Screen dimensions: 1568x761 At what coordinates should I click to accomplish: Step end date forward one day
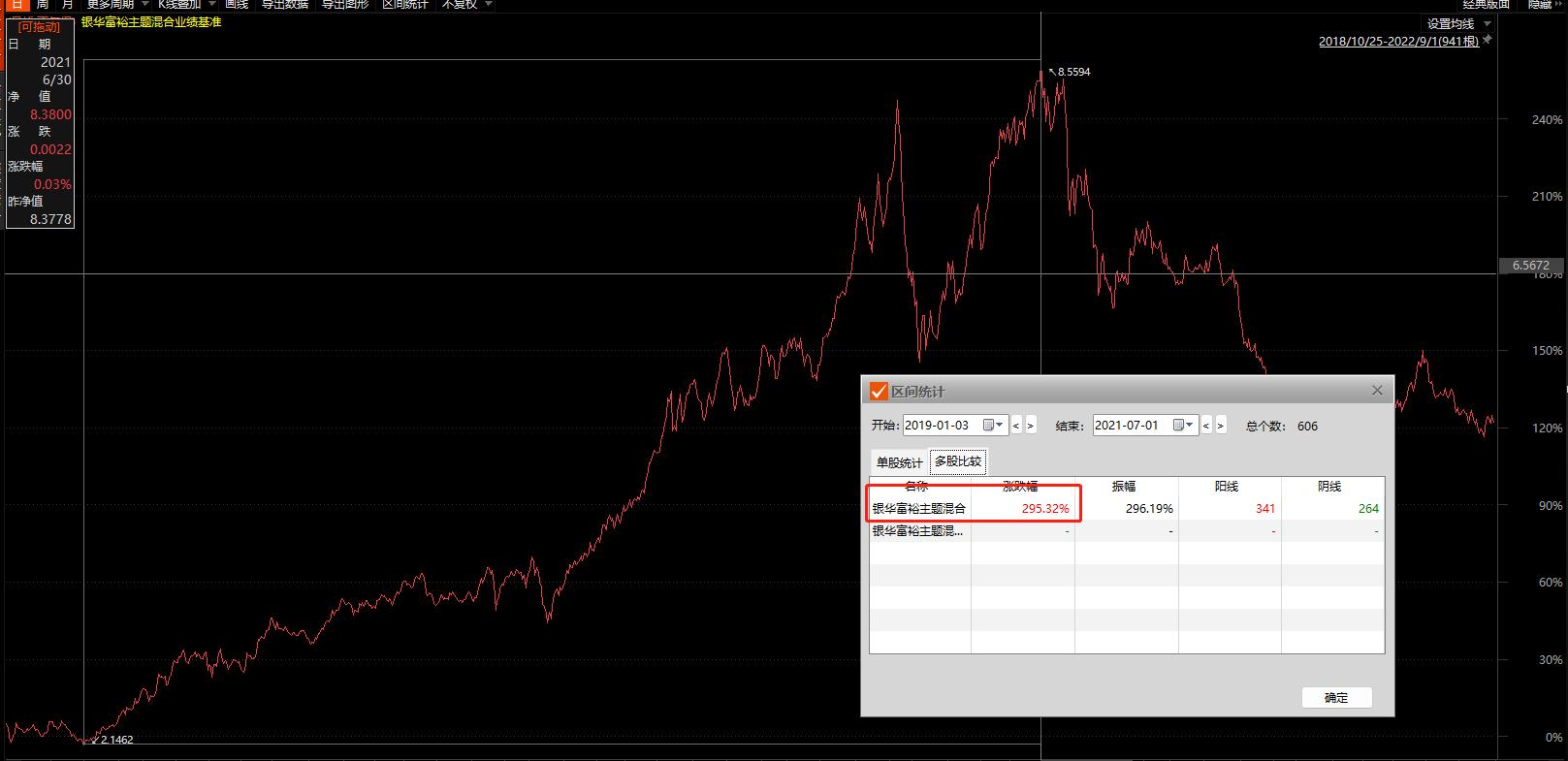[x=1220, y=425]
